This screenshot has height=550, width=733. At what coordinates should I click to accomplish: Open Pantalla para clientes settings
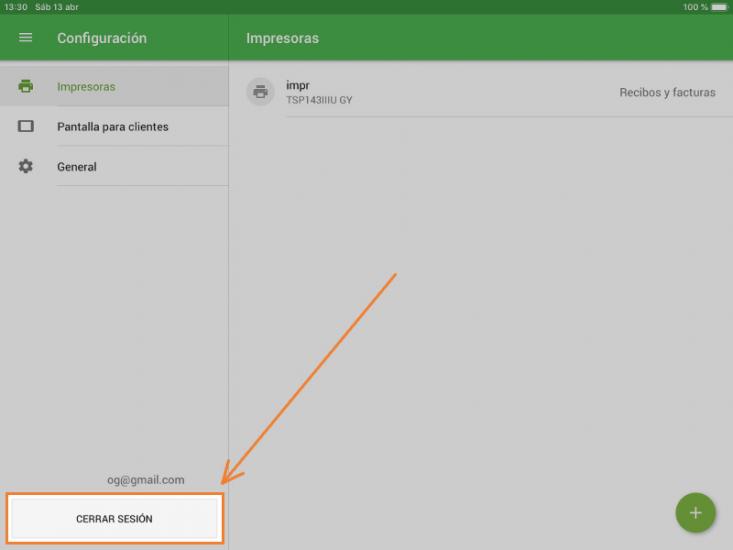tap(114, 126)
